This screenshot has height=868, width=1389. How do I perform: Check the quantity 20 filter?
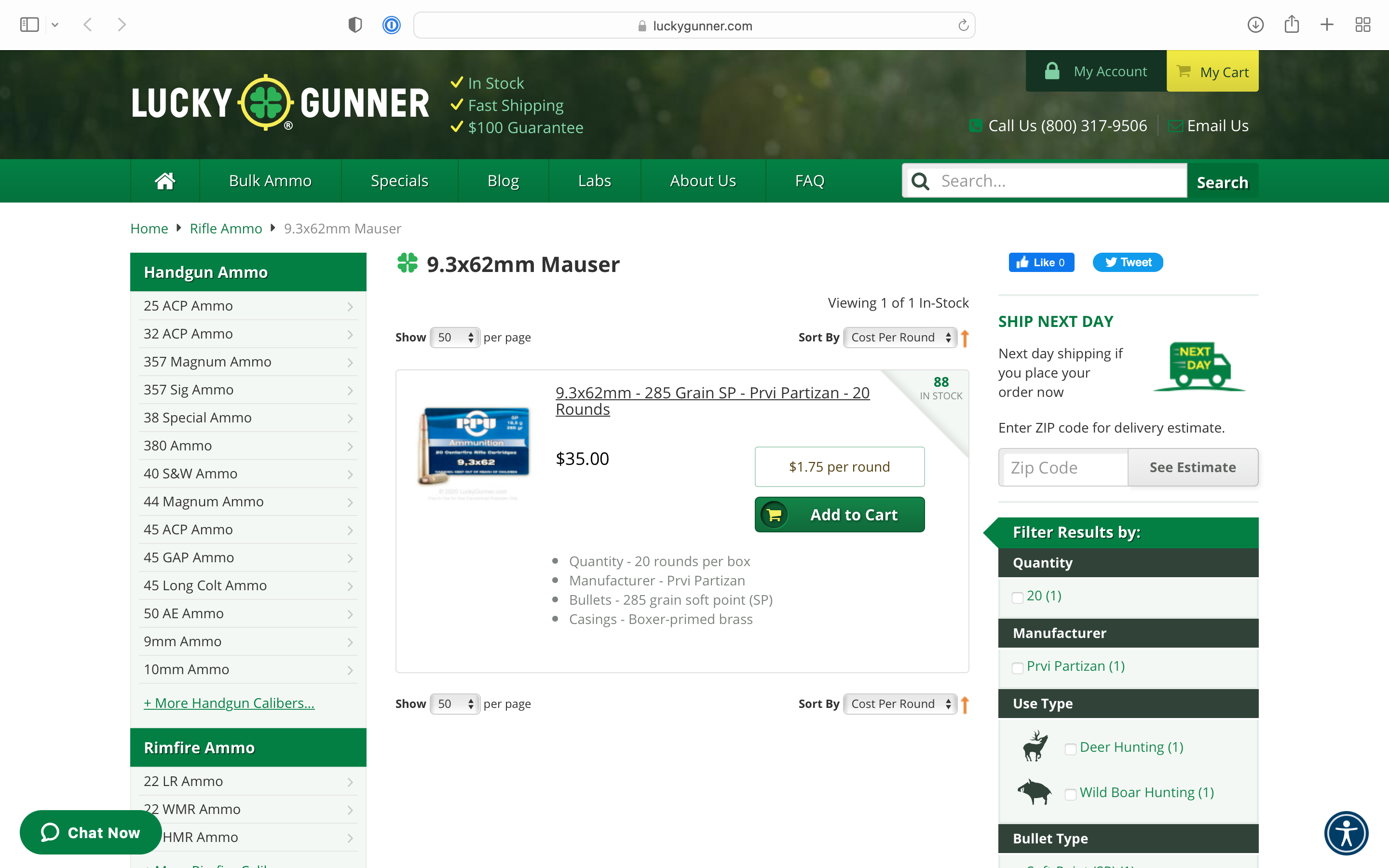click(1017, 597)
